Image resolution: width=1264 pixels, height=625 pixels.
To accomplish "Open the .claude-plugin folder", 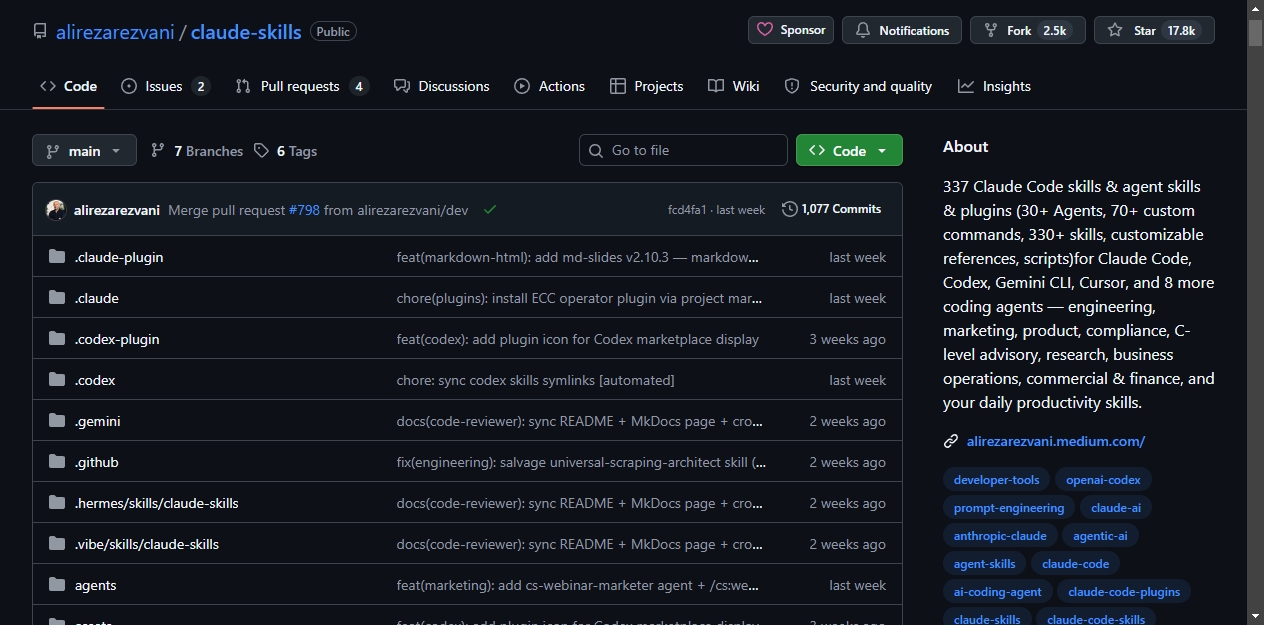I will coord(119,257).
